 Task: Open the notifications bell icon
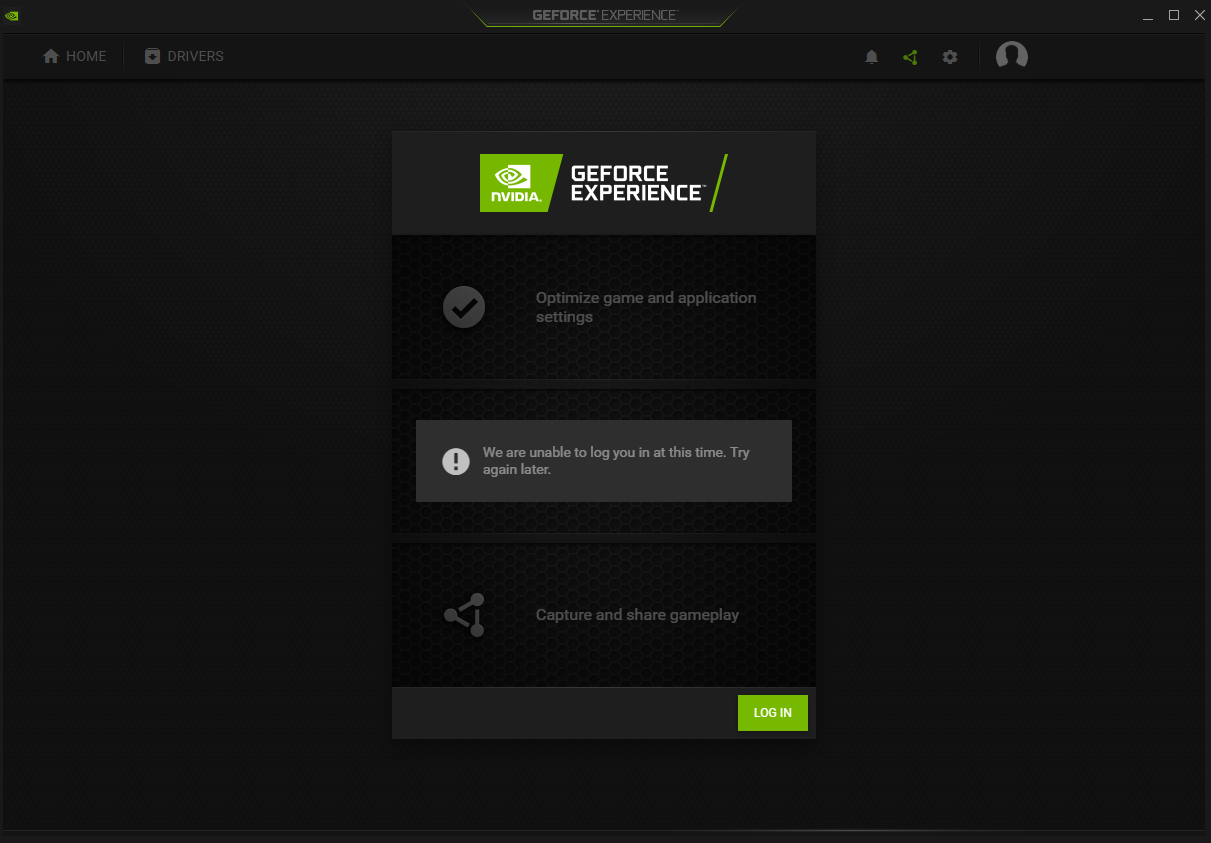871,57
